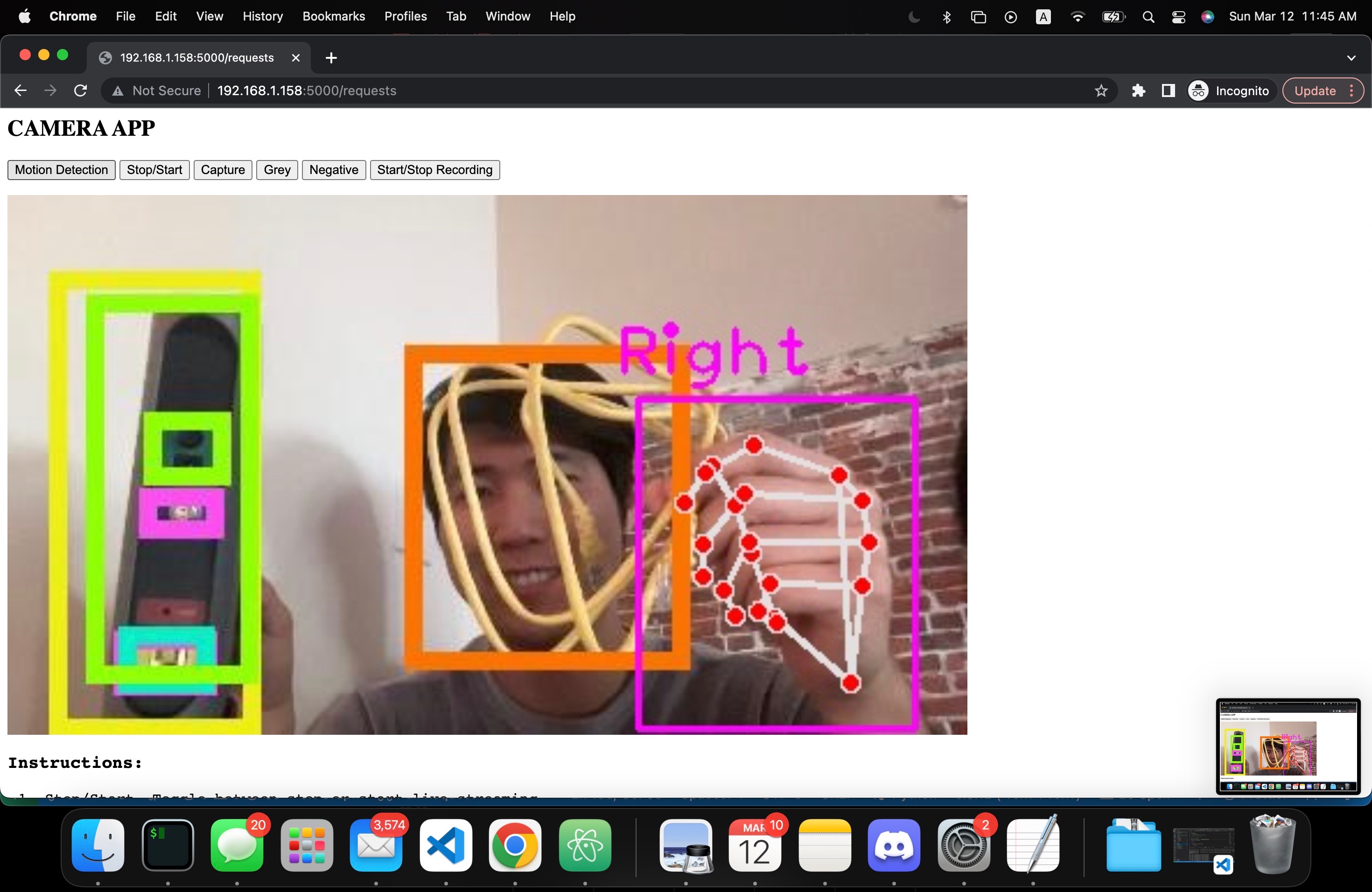Click the Start/Stop Recording button
Image resolution: width=1372 pixels, height=892 pixels.
[434, 170]
